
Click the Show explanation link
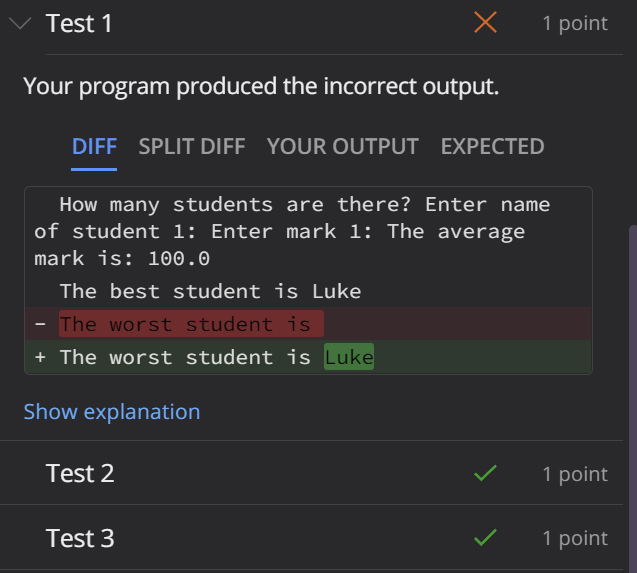click(x=112, y=412)
